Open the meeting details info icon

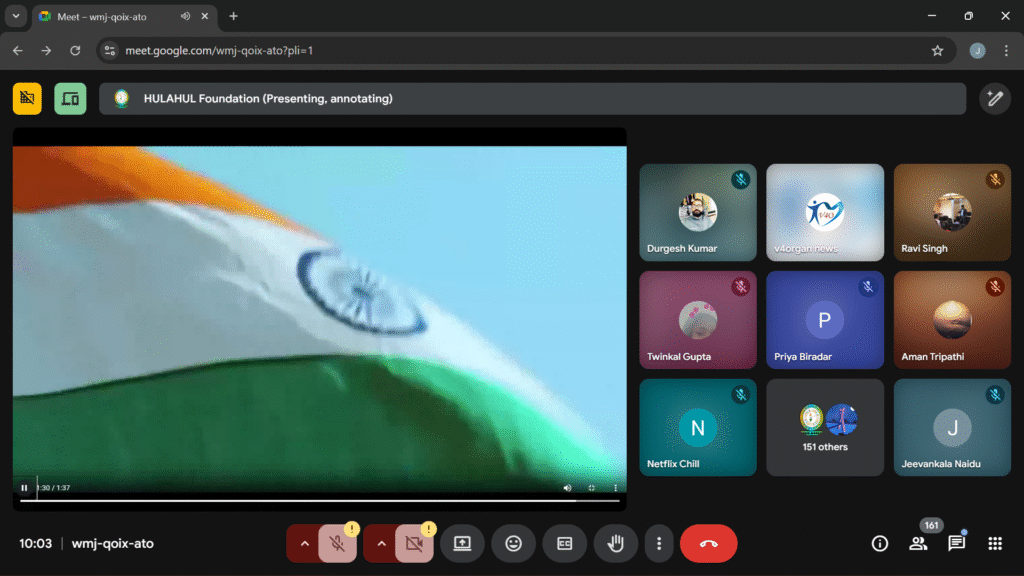point(880,544)
